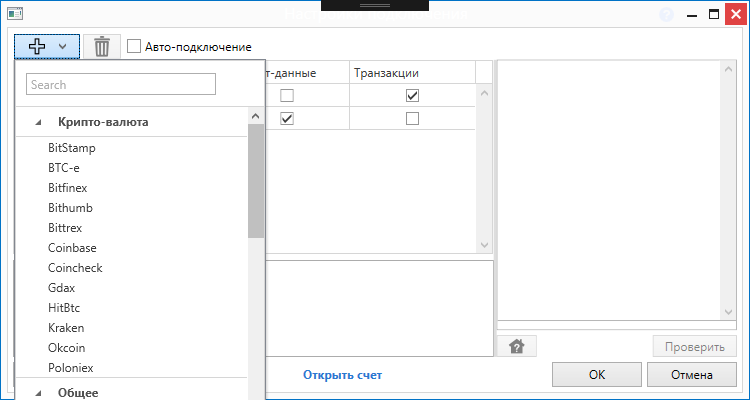This screenshot has width=750, height=400.
Task: Open the Открыть счет link
Action: pyautogui.click(x=342, y=375)
